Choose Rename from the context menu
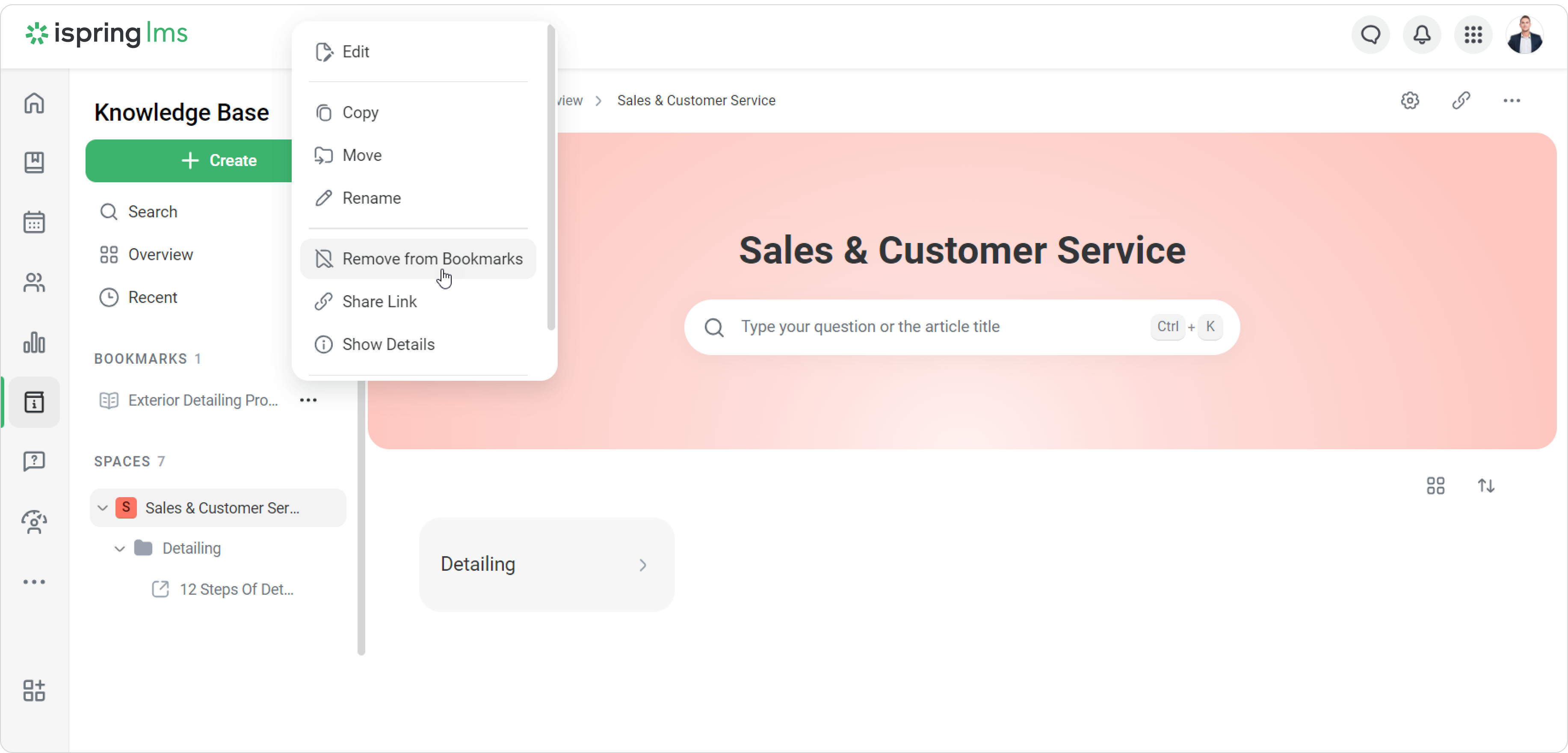 tap(371, 198)
